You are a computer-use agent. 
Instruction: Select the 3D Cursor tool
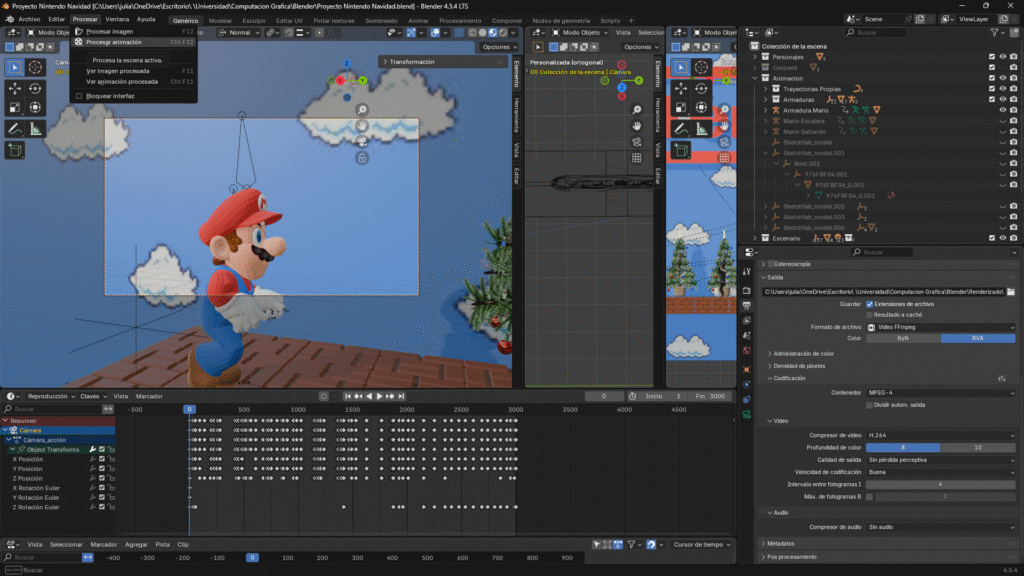coord(36,67)
